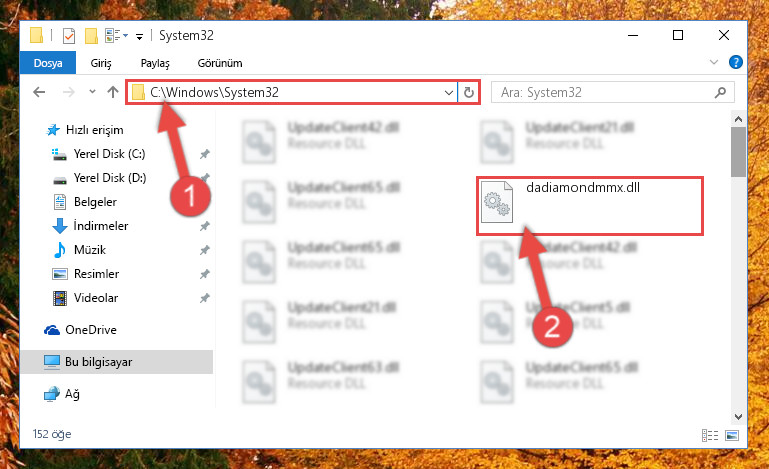
Task: Open the Help question mark icon
Action: point(735,62)
